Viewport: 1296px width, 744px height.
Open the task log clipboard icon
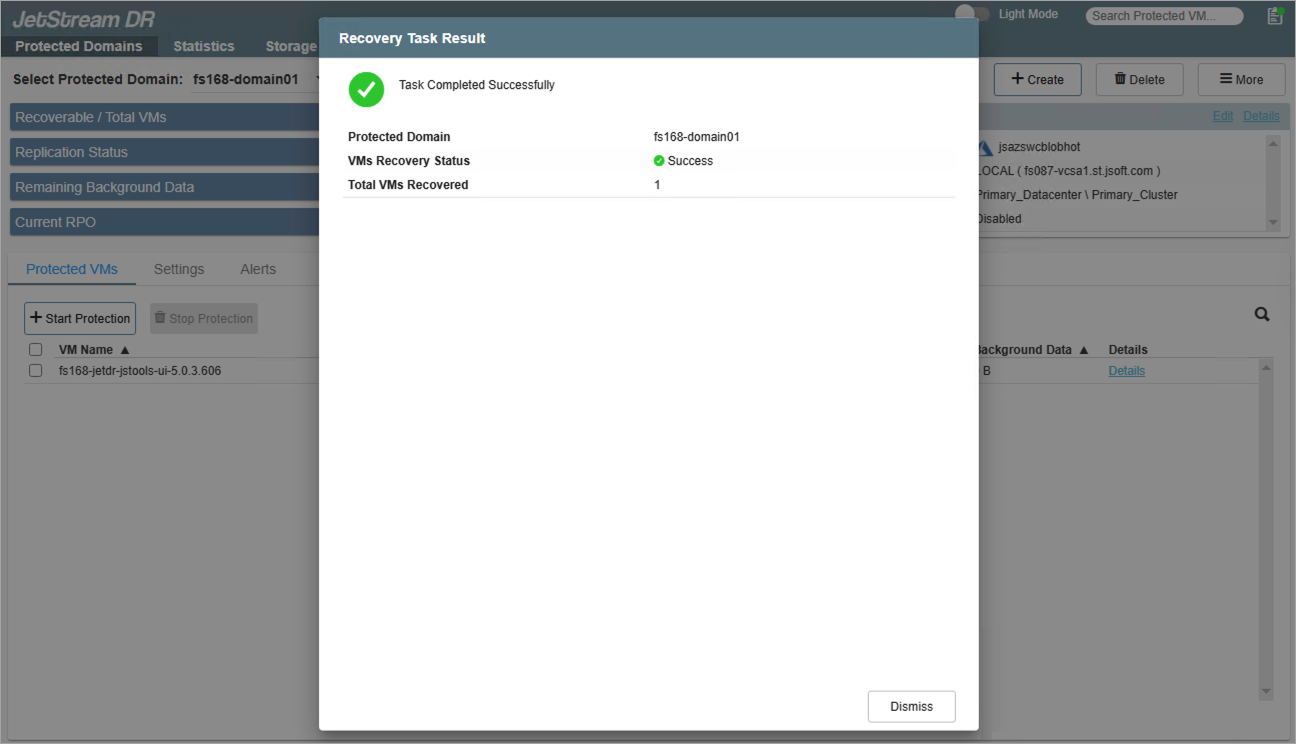point(1274,15)
